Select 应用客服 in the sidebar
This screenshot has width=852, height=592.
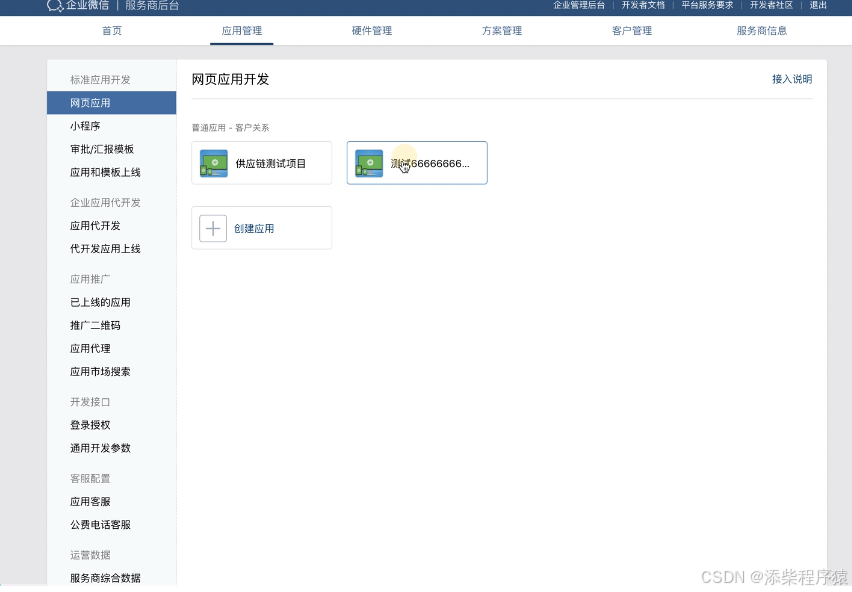(x=90, y=502)
